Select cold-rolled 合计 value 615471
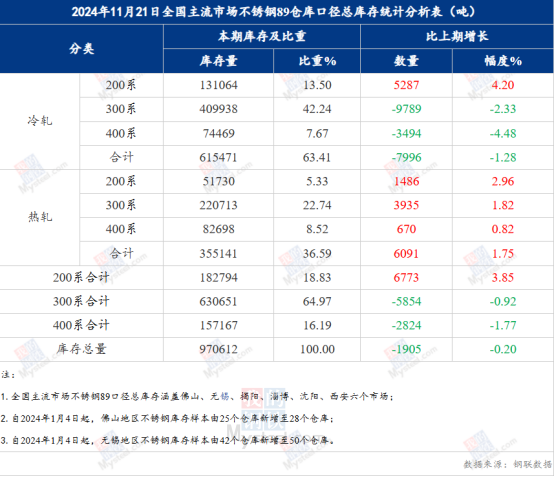 pos(218,158)
